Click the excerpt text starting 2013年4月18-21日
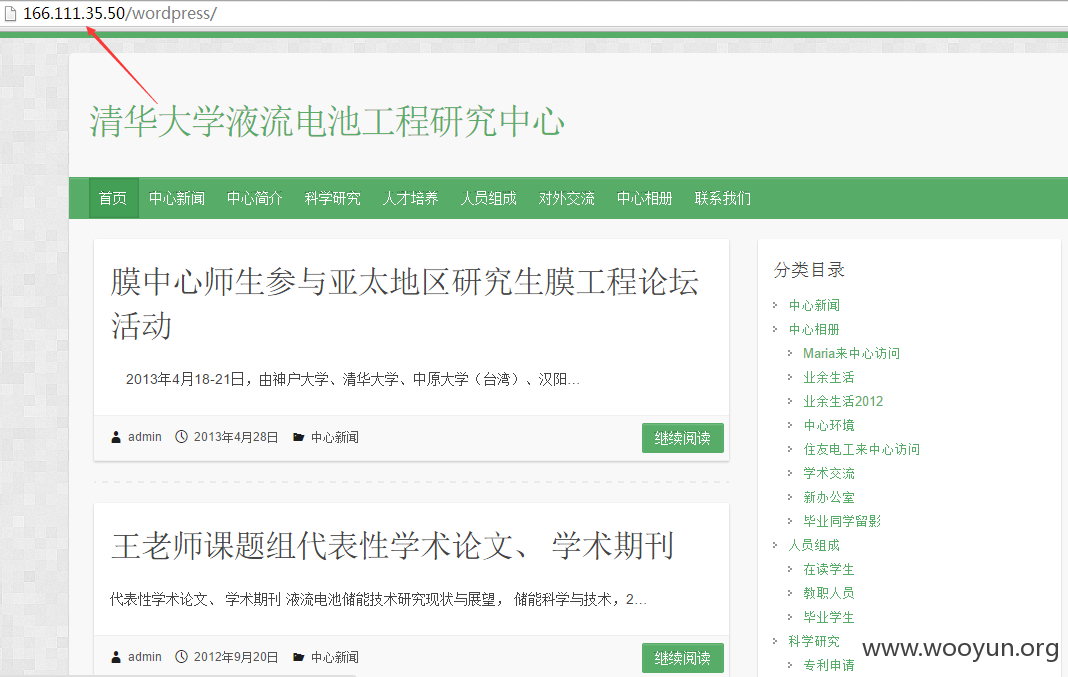The image size is (1068, 677). point(353,379)
